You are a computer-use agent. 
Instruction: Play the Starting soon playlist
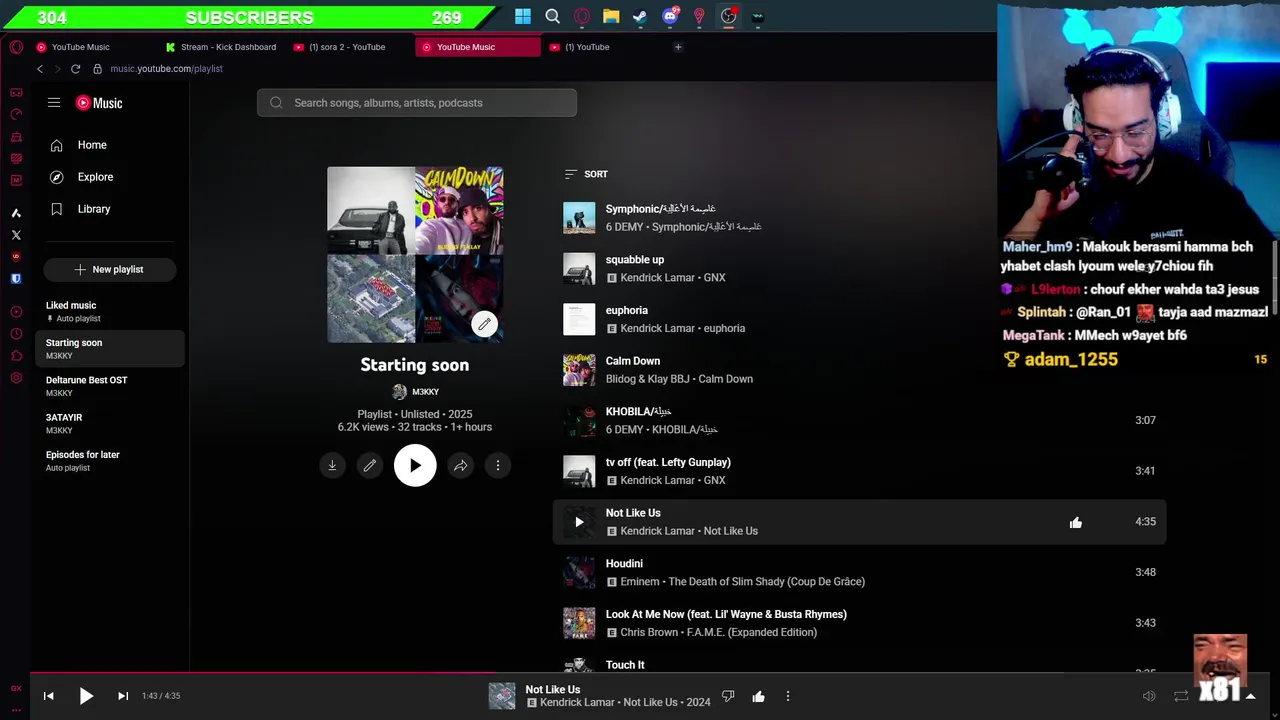[x=415, y=465]
